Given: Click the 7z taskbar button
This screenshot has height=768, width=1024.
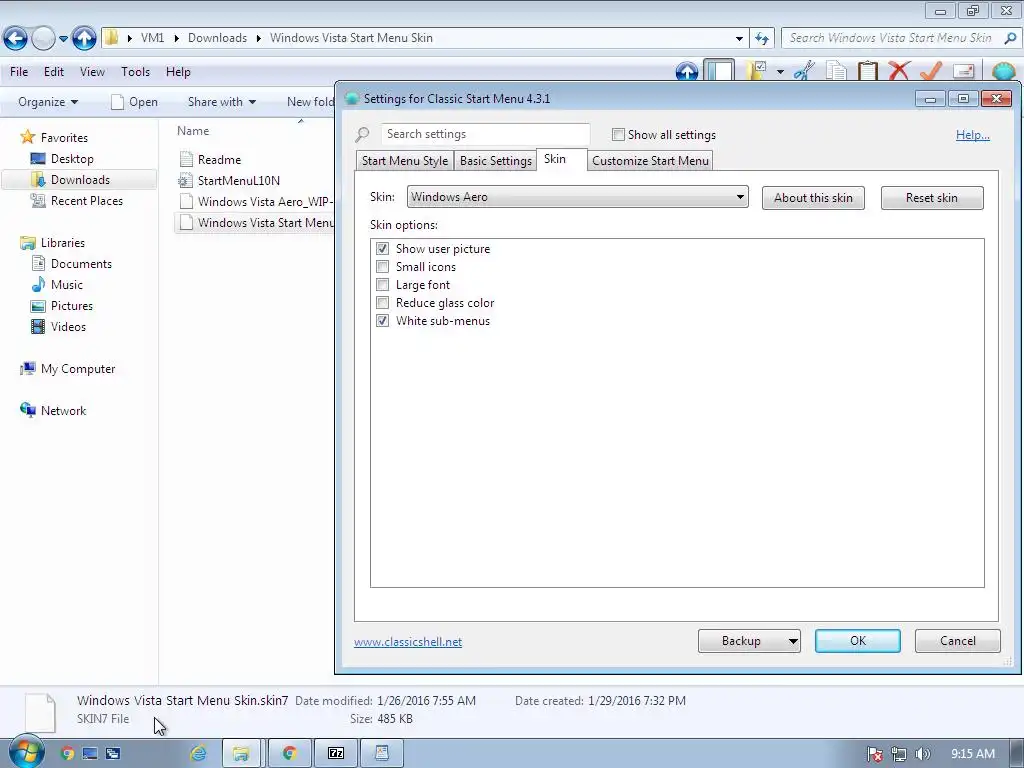Looking at the screenshot, I should point(336,754).
